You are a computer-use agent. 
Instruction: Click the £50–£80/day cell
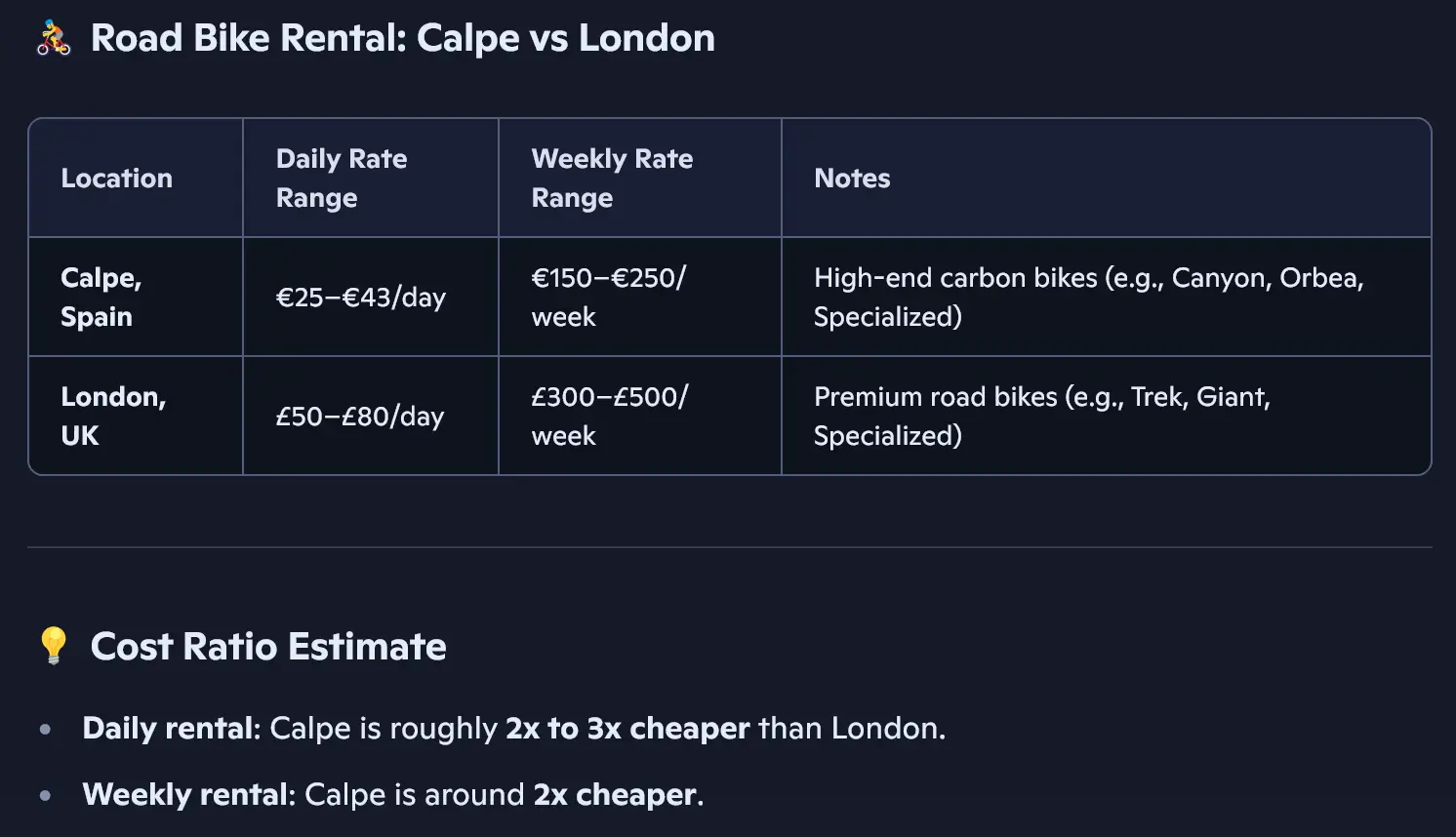point(359,417)
